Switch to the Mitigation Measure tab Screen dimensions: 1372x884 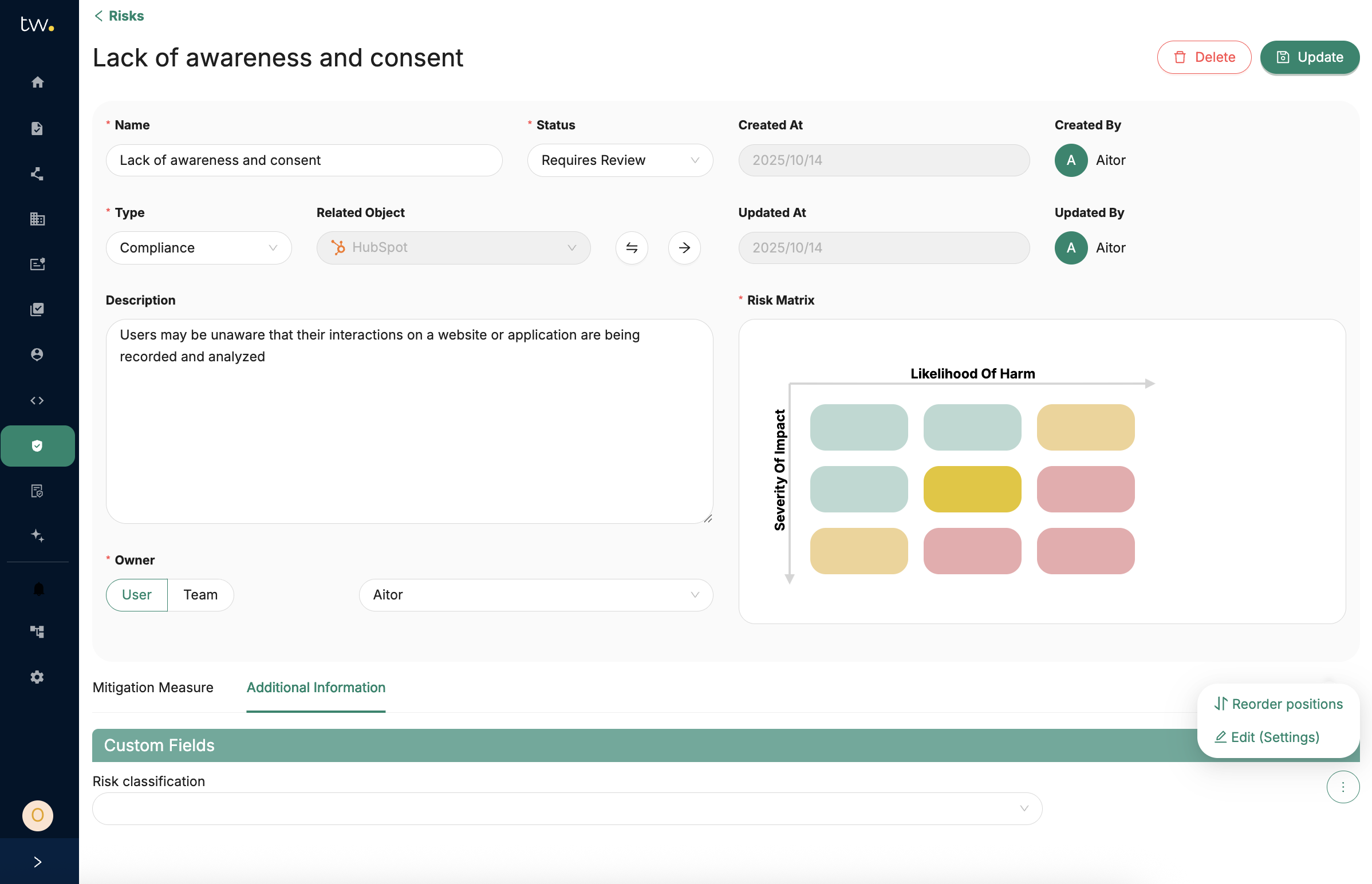153,688
